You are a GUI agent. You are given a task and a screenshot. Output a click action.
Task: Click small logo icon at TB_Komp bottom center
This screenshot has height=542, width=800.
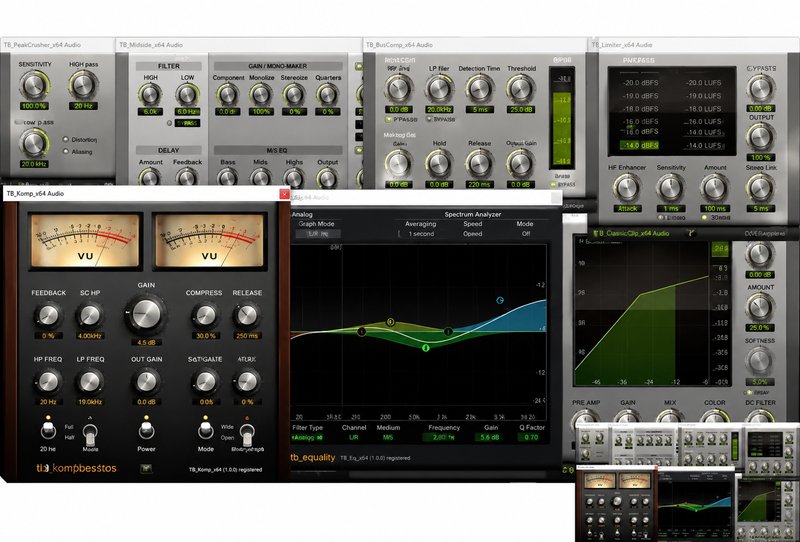[147, 468]
